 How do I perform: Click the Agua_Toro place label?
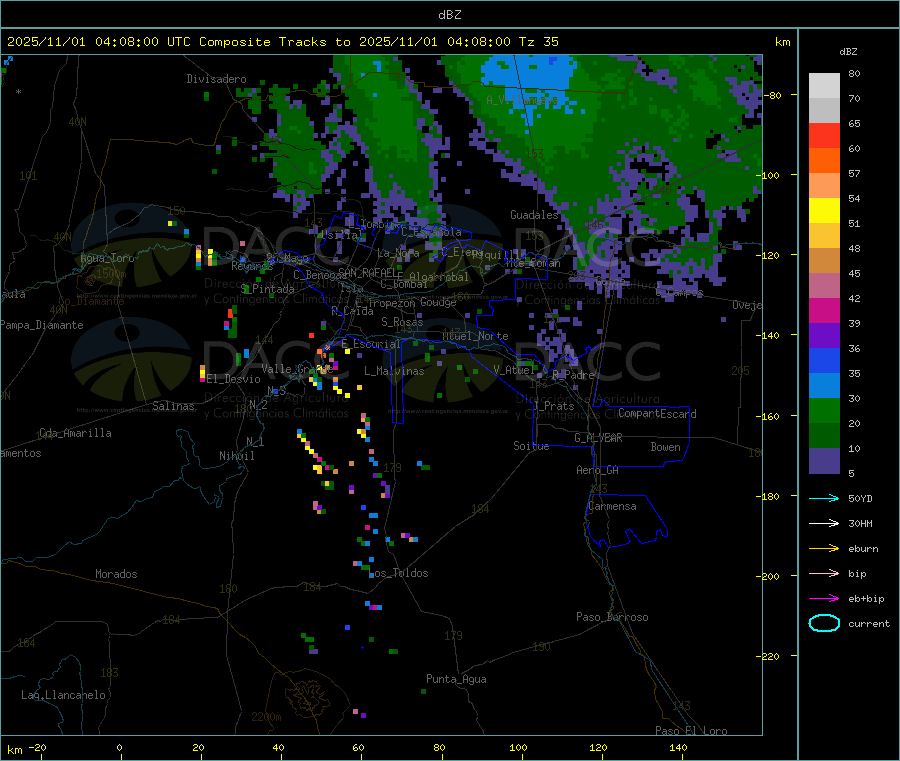107,258
